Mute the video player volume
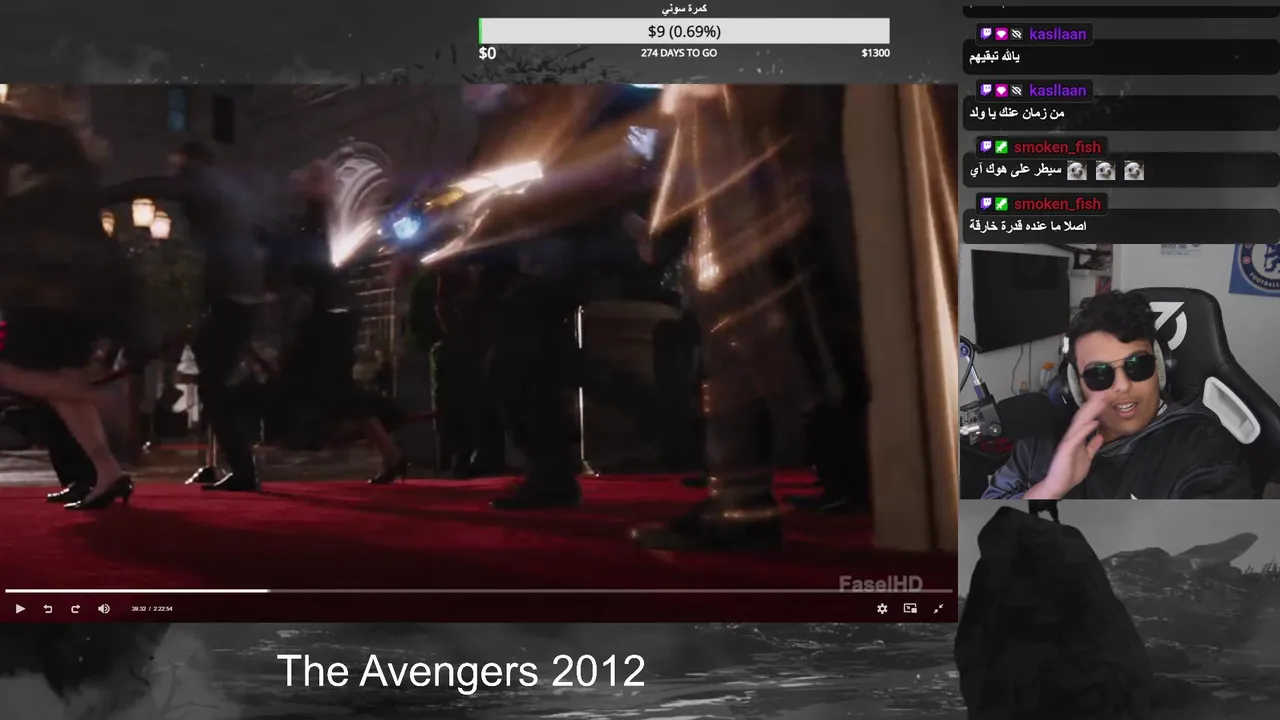The width and height of the screenshot is (1280, 720). click(x=104, y=608)
